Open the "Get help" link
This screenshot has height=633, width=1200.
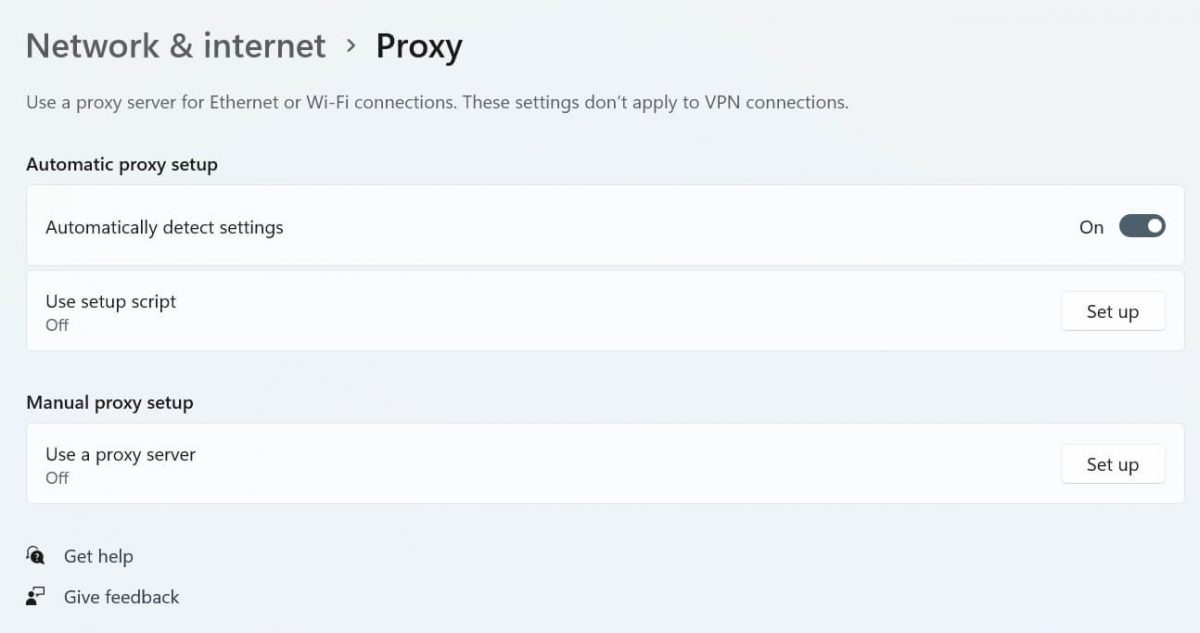pyautogui.click(x=97, y=556)
